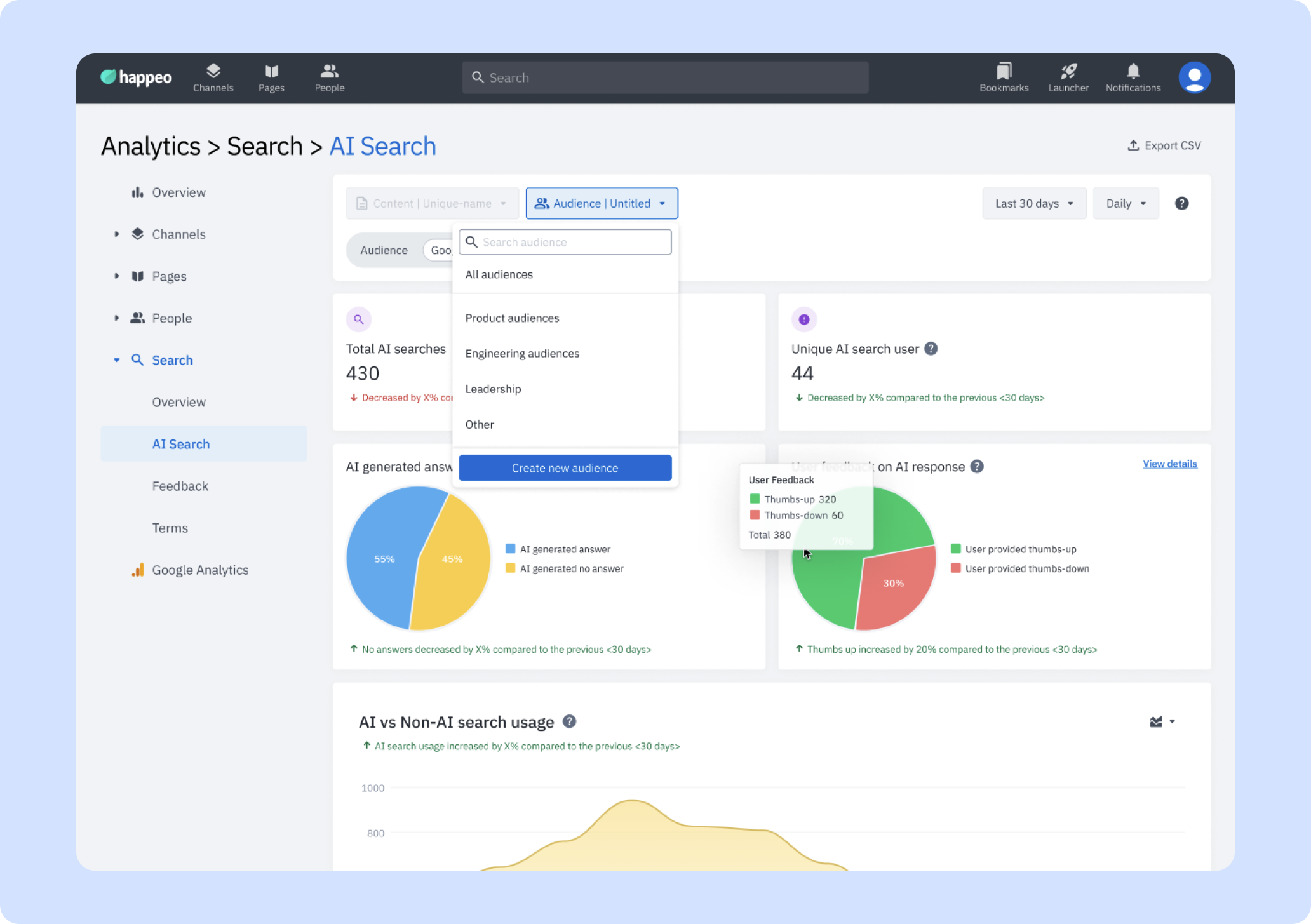
Task: Open the Pages section from top navigation
Action: point(271,77)
